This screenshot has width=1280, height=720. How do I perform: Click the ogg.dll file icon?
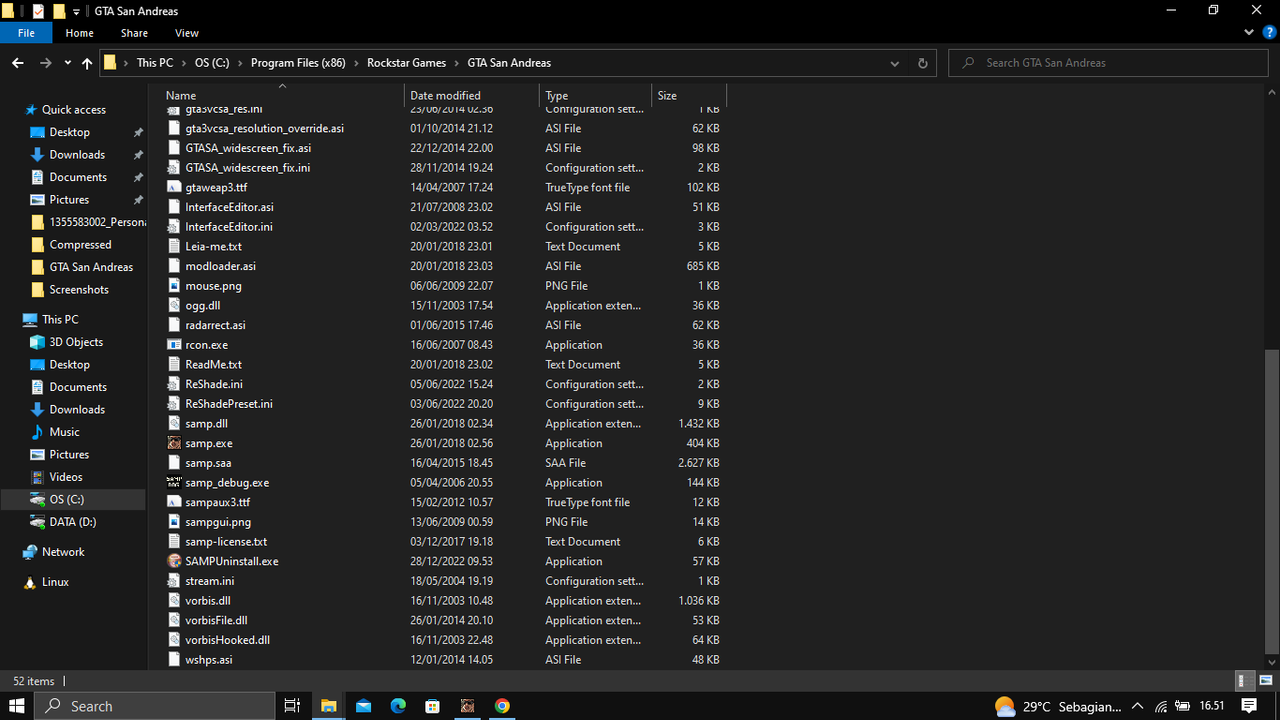pos(174,305)
